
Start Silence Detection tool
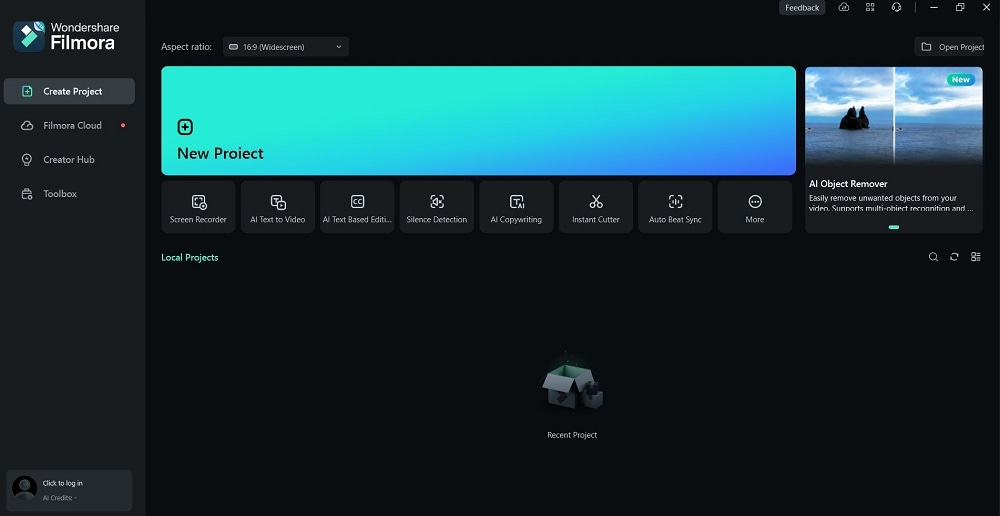click(x=437, y=207)
